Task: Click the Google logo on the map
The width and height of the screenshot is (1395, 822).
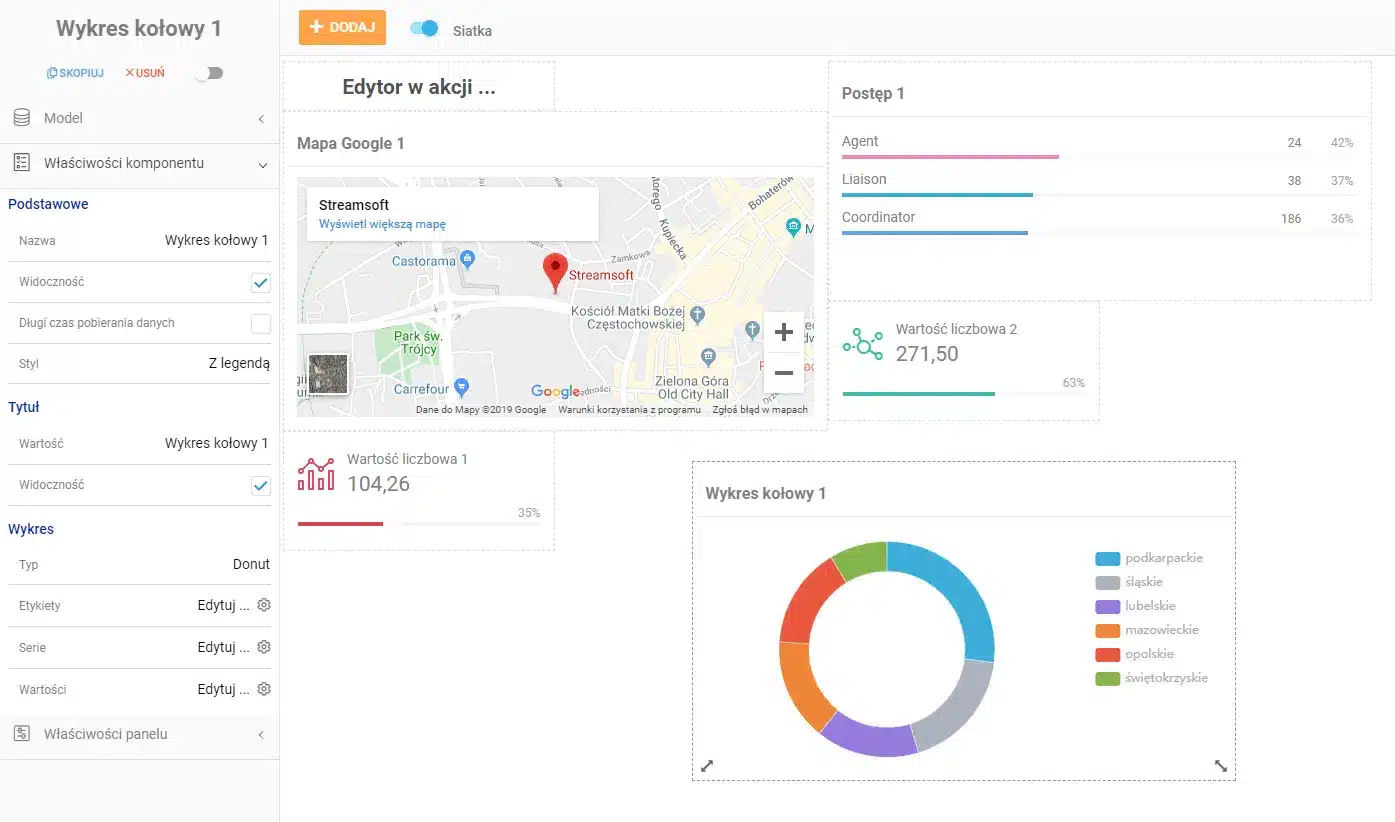Action: coord(555,392)
